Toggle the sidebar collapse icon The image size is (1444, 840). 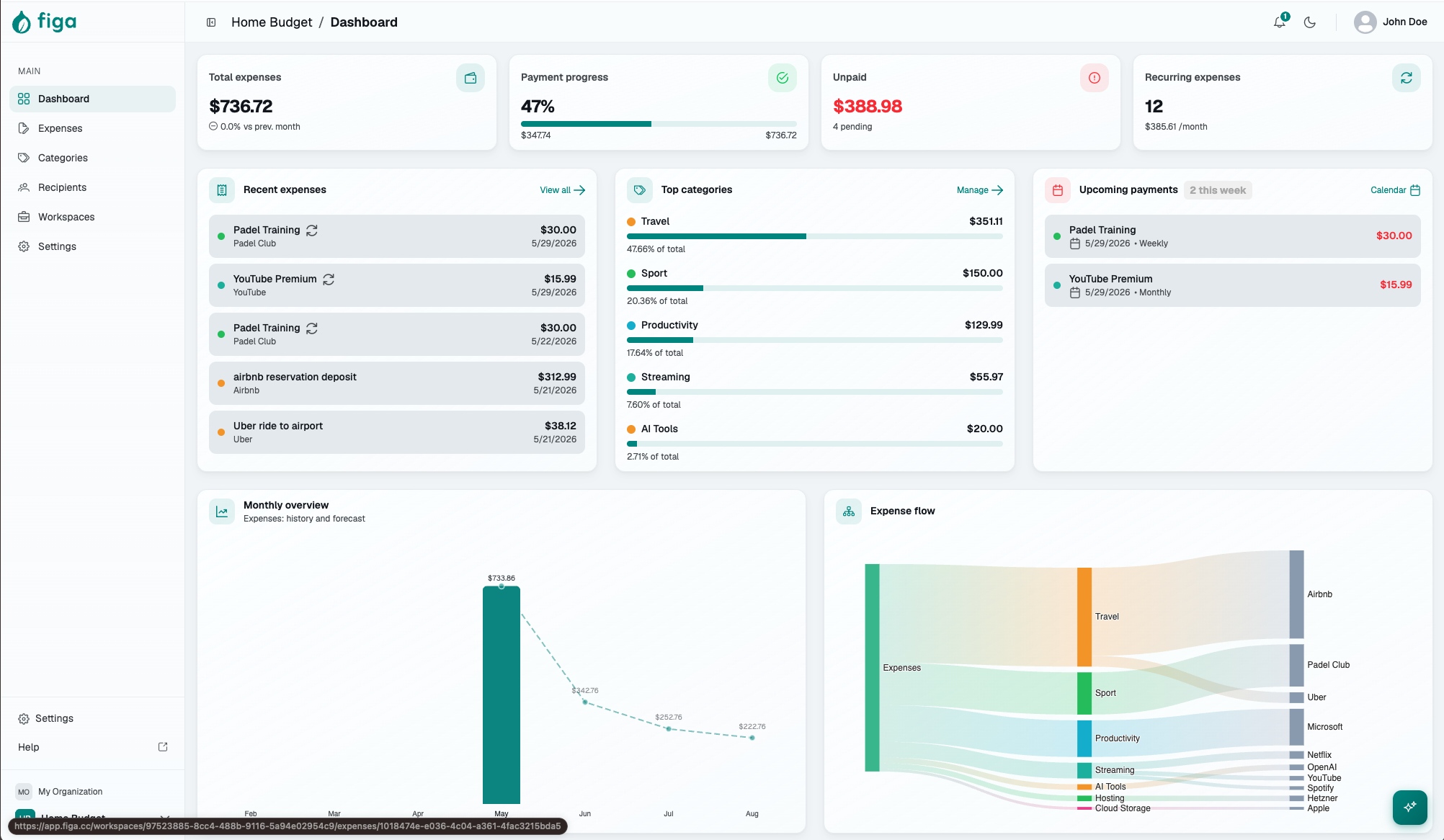(x=211, y=22)
